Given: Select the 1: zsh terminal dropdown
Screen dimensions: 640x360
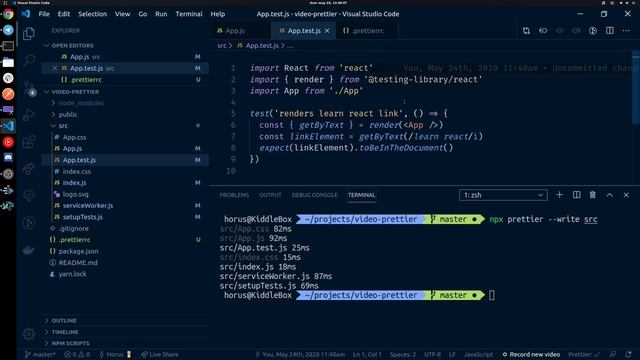Looking at the screenshot, I should pyautogui.click(x=502, y=195).
